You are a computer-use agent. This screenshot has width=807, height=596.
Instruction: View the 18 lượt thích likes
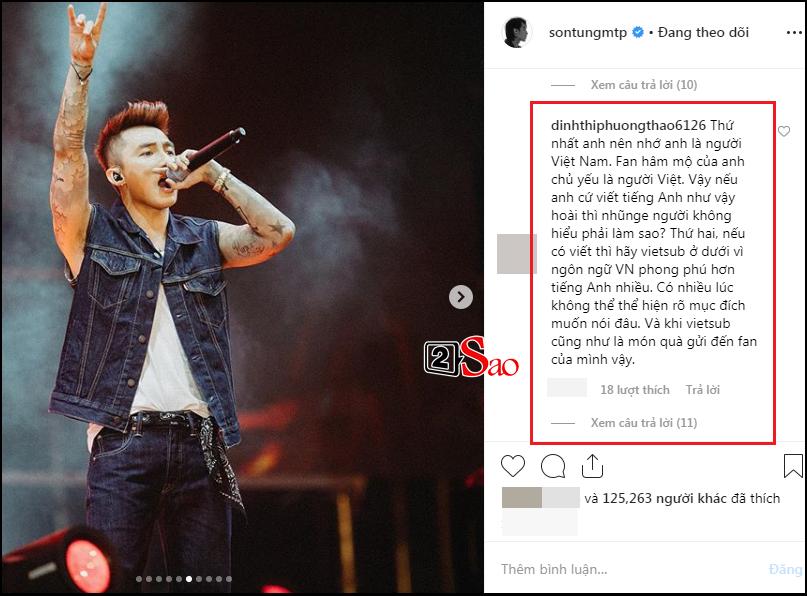point(635,390)
